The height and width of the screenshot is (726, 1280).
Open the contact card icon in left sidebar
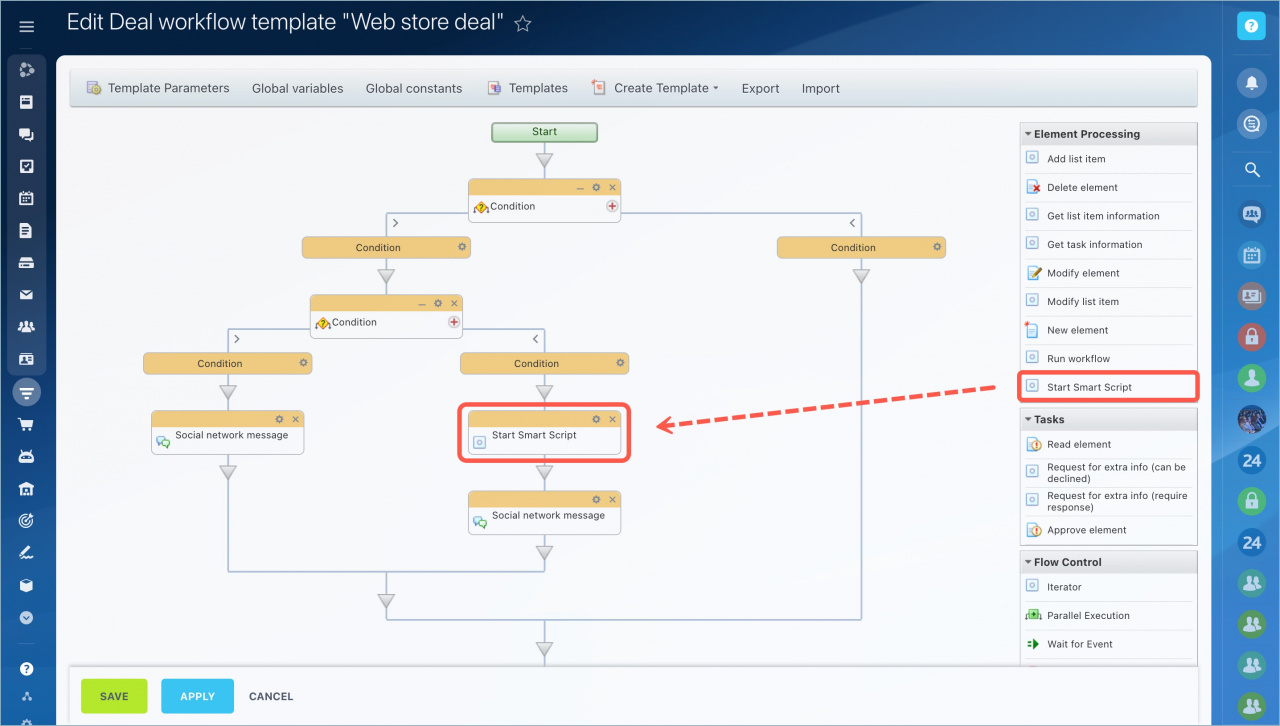[x=27, y=359]
